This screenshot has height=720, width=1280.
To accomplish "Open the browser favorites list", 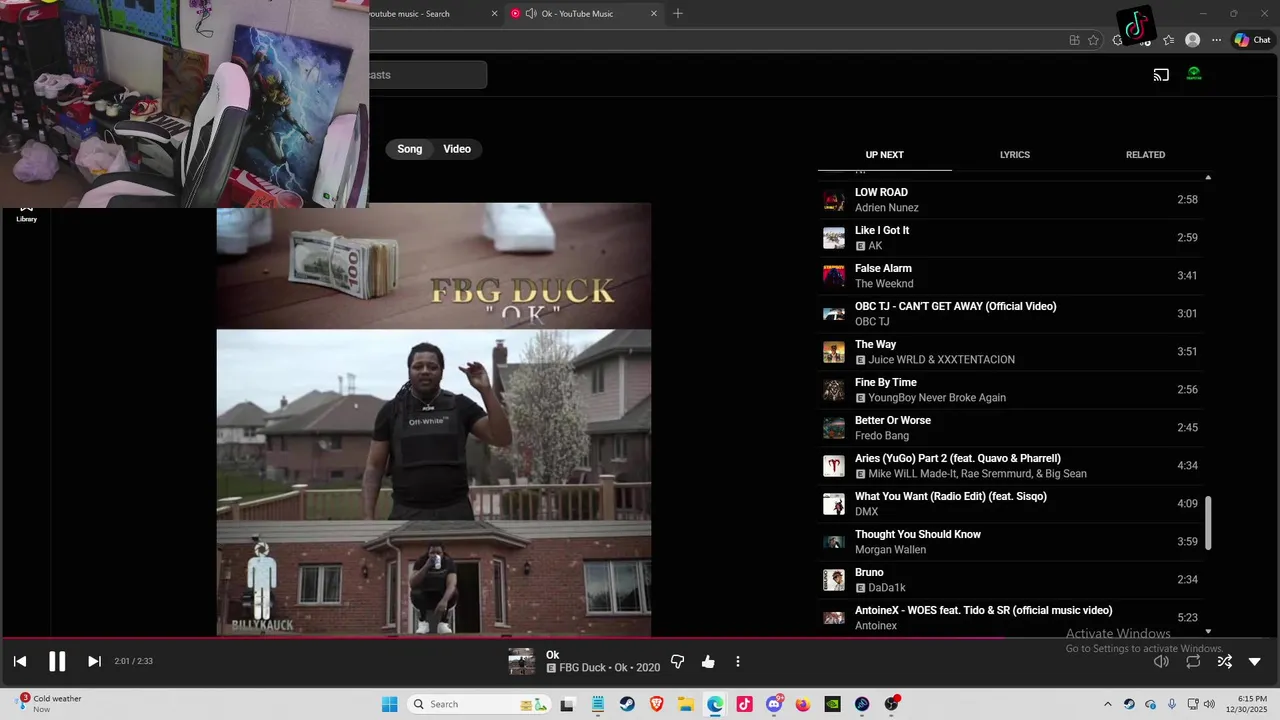I will point(1168,40).
